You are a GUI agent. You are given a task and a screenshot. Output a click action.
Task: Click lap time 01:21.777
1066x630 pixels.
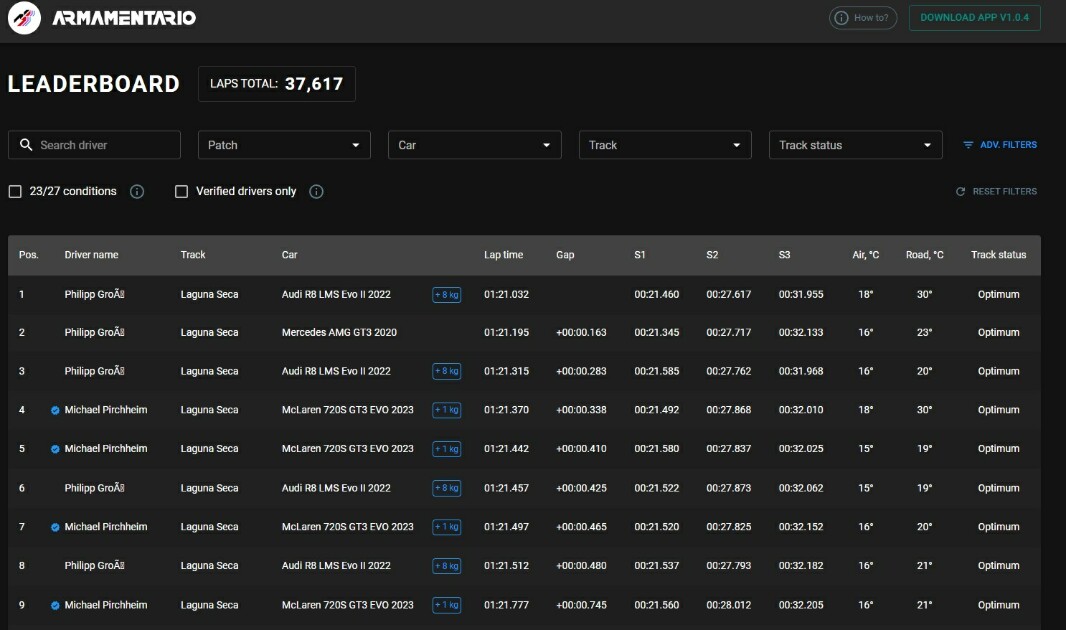pyautogui.click(x=506, y=605)
